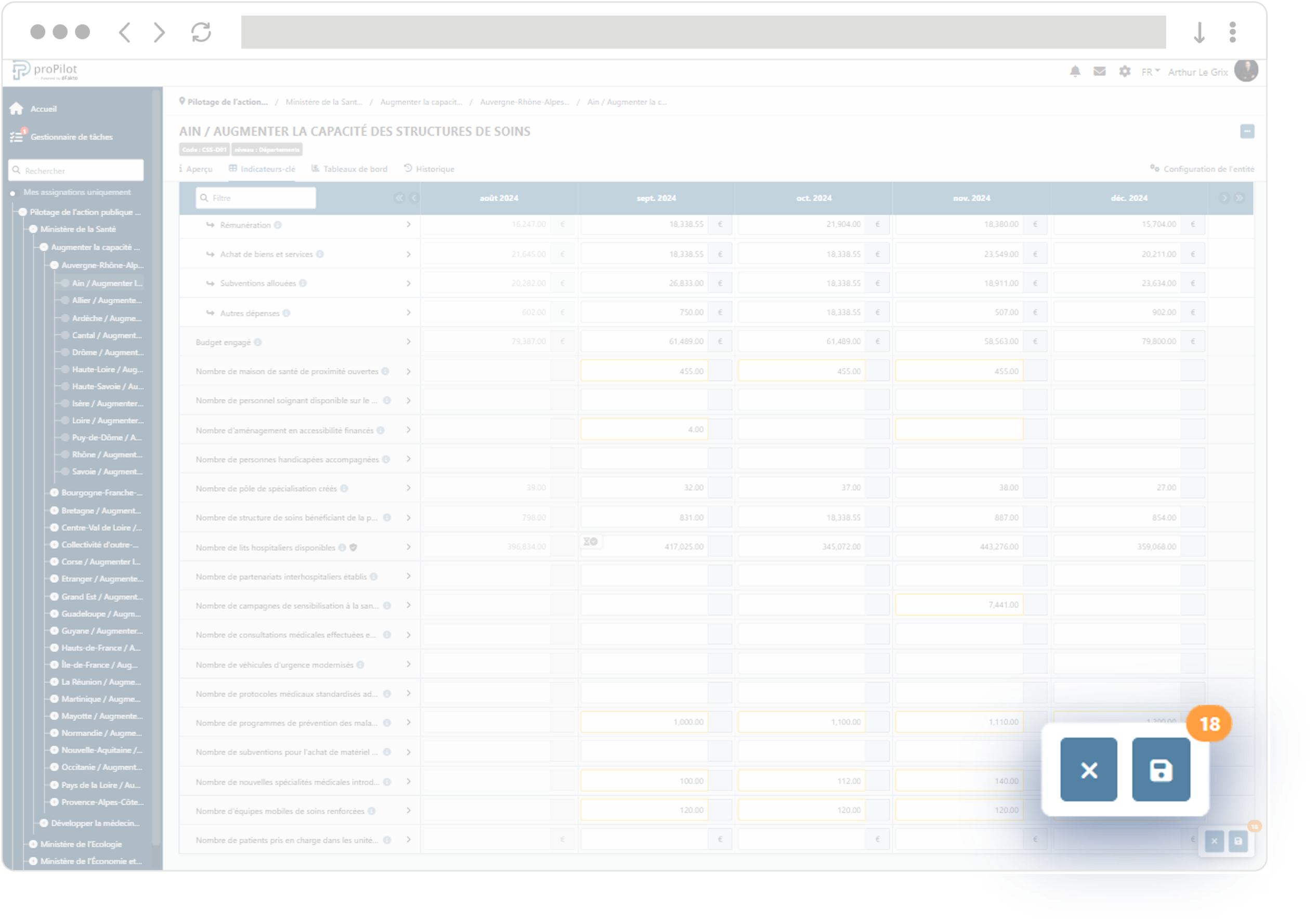Expand Rémunération row chevron
The height and width of the screenshot is (924, 1316).
(408, 225)
